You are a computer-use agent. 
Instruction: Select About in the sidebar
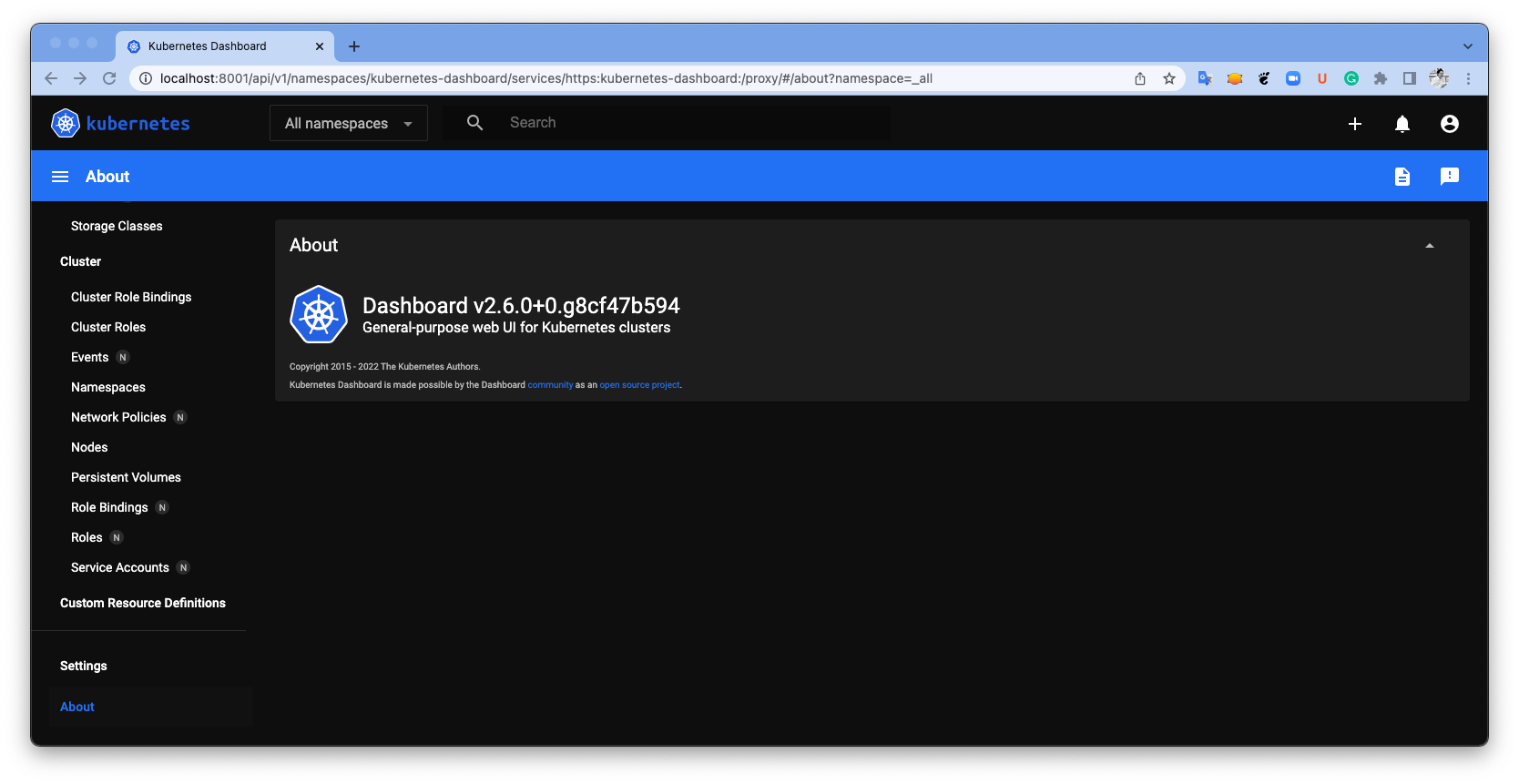pyautogui.click(x=77, y=707)
